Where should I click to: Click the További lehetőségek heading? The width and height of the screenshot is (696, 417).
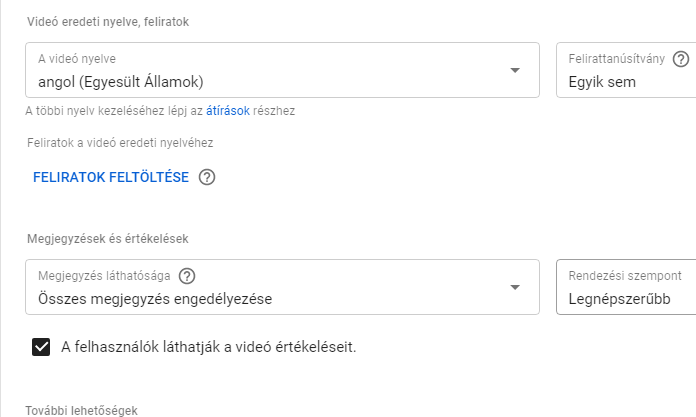point(81,410)
